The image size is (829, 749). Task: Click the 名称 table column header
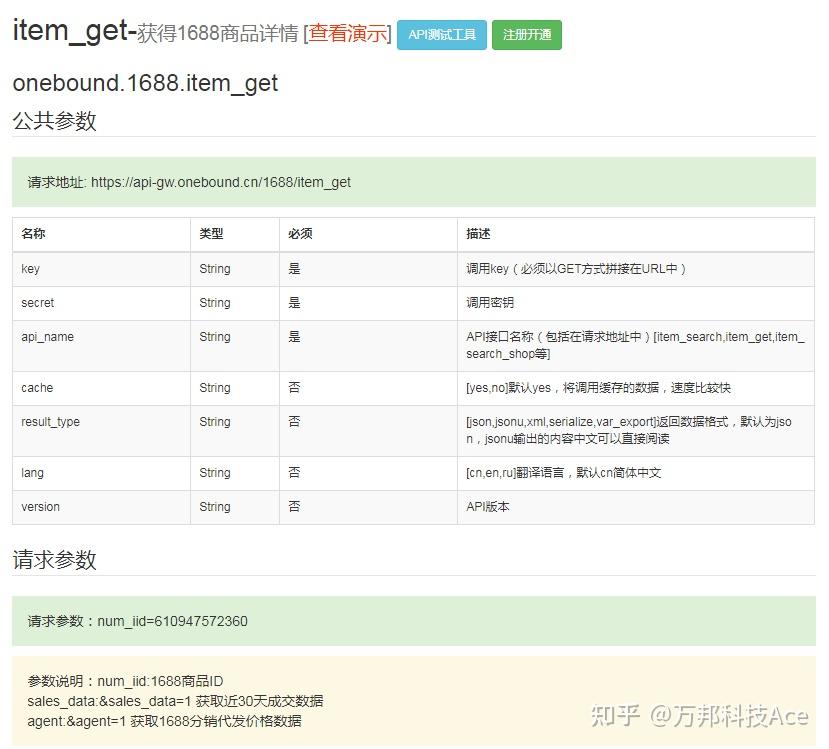point(31,233)
